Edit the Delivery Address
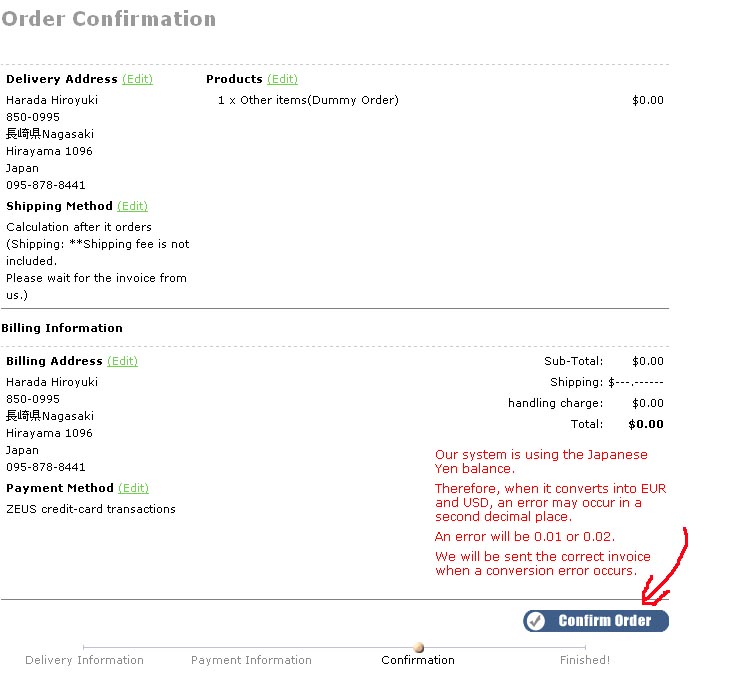The height and width of the screenshot is (679, 729). 138,79
